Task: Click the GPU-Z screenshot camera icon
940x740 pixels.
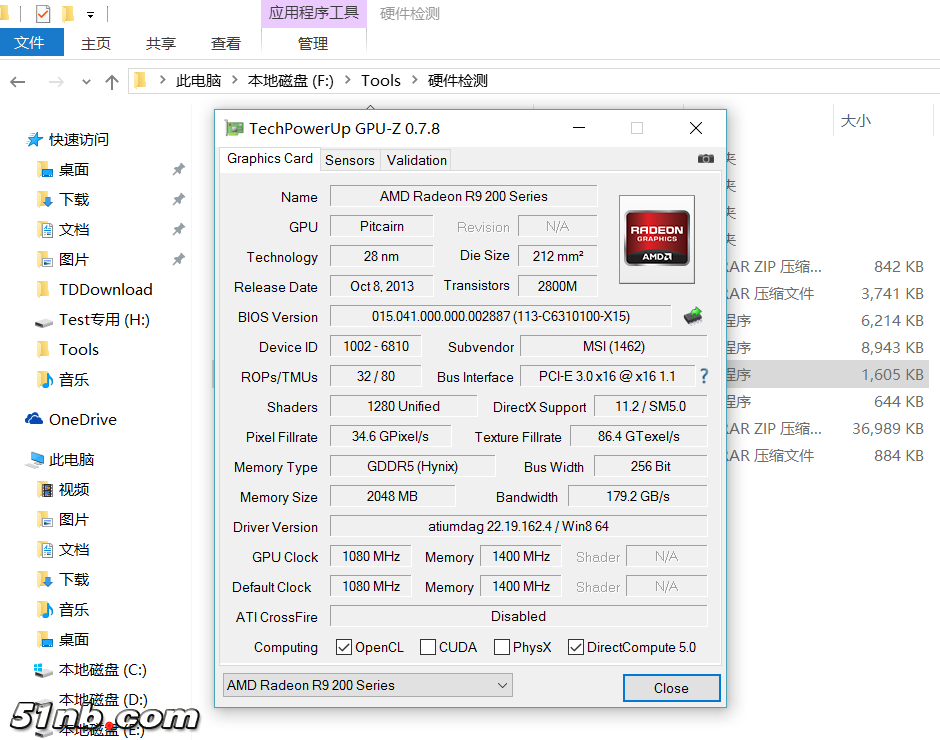Action: [706, 158]
